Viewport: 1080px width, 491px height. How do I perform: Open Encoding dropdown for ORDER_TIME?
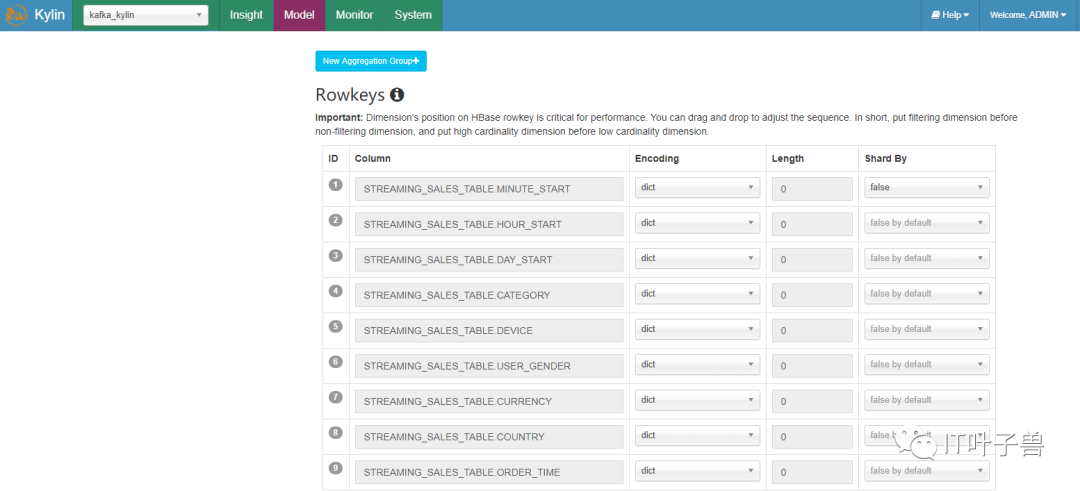[697, 471]
